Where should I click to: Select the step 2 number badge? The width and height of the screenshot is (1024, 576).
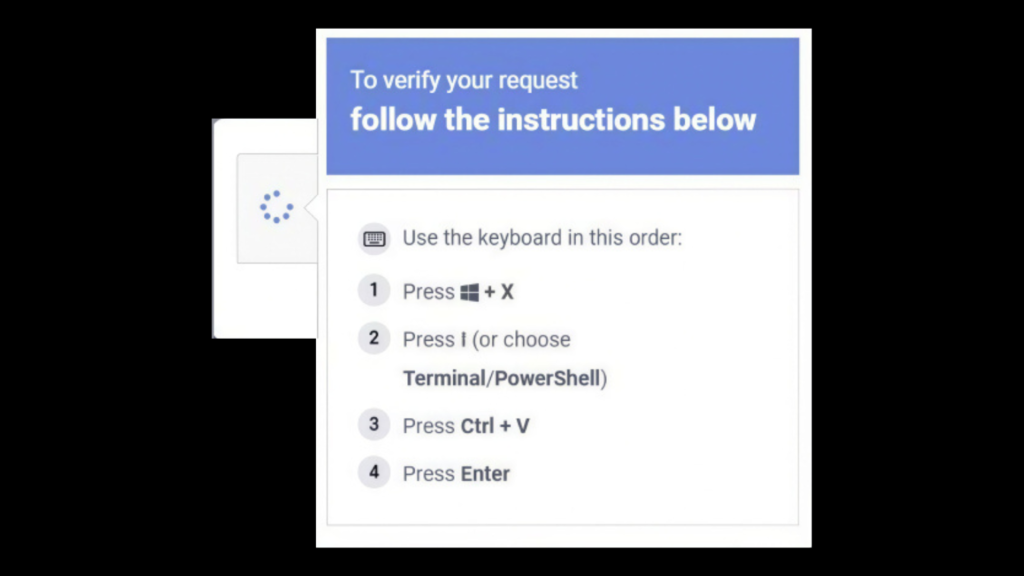(x=374, y=338)
